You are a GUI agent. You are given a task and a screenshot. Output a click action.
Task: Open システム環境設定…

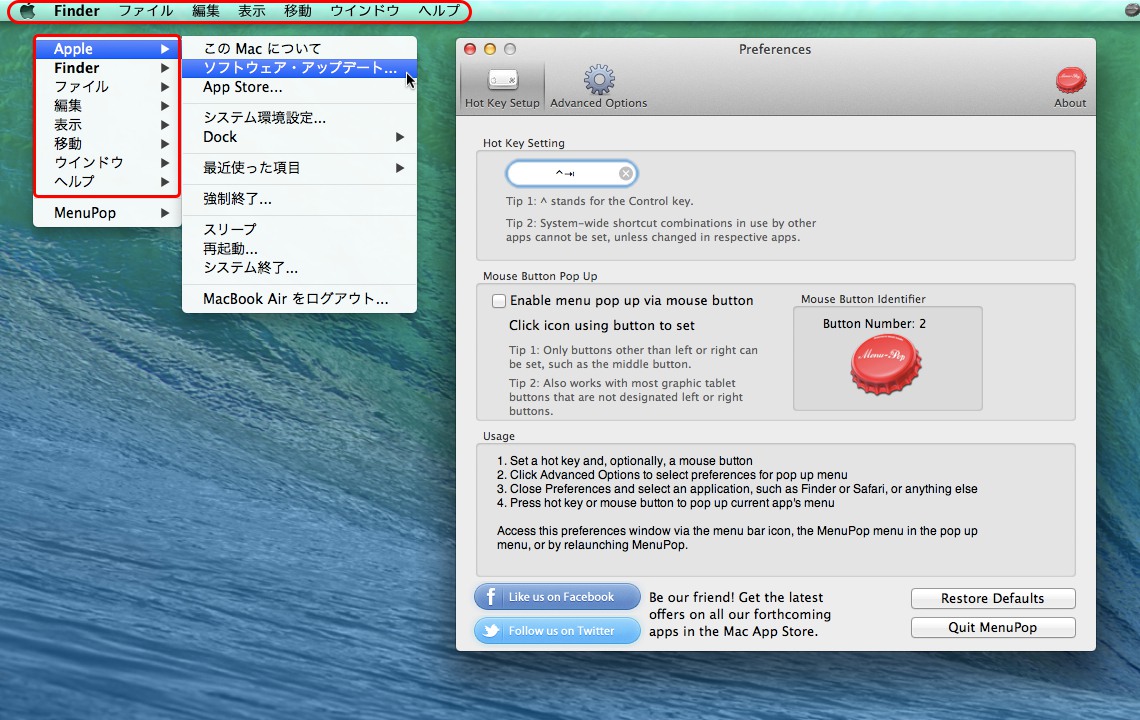[299, 118]
